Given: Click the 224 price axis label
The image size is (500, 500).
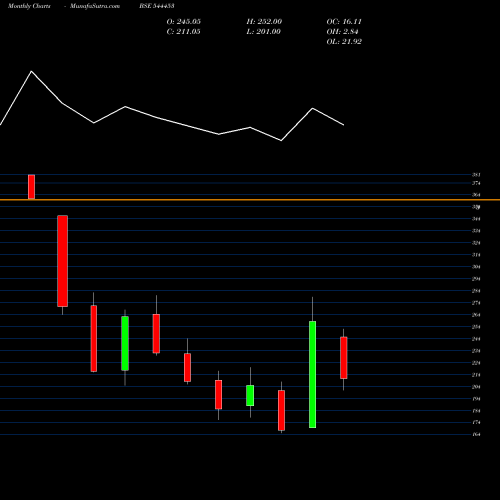Looking at the screenshot, I should pos(476,363).
